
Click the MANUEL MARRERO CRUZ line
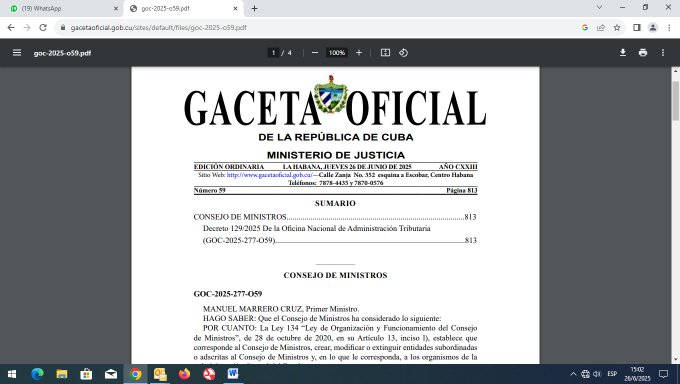click(281, 309)
